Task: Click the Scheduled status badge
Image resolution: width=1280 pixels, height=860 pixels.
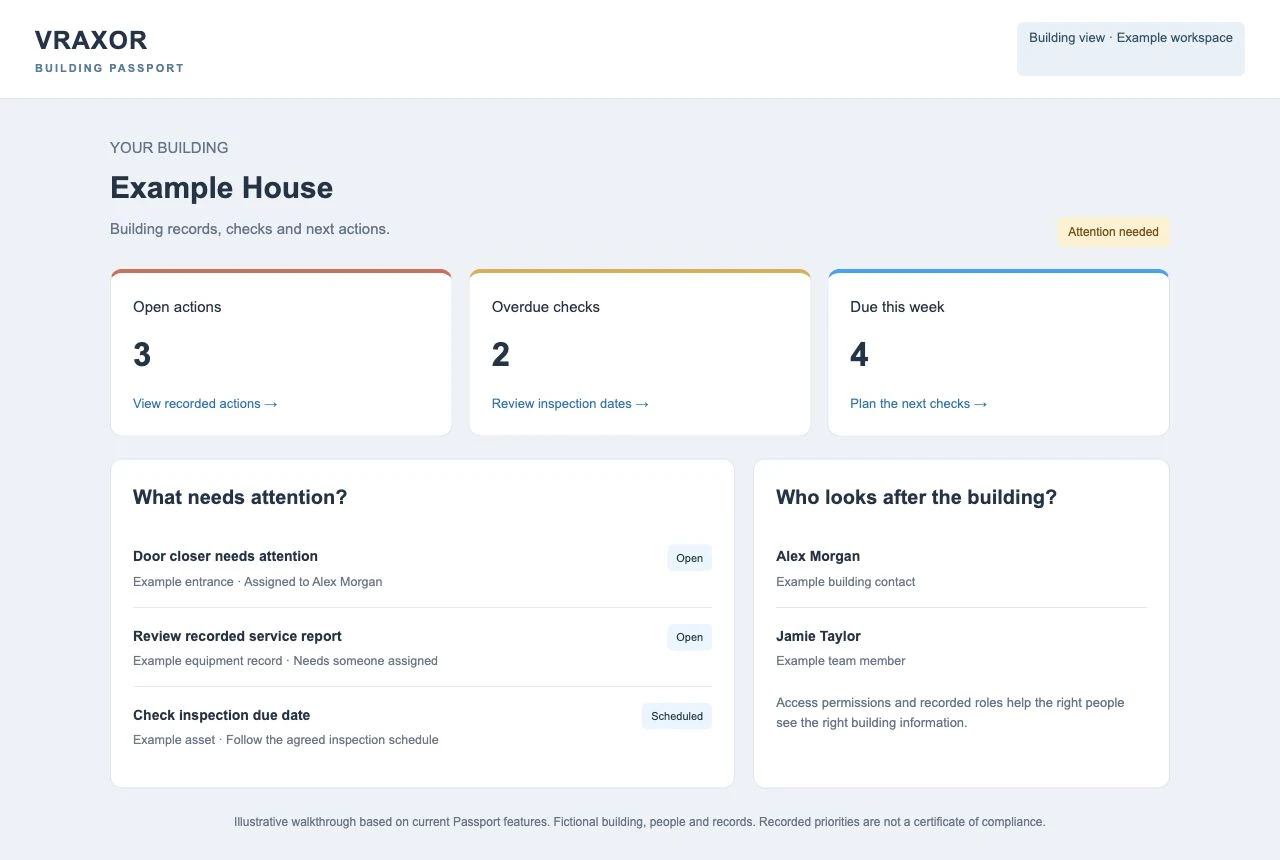Action: pyautogui.click(x=677, y=716)
